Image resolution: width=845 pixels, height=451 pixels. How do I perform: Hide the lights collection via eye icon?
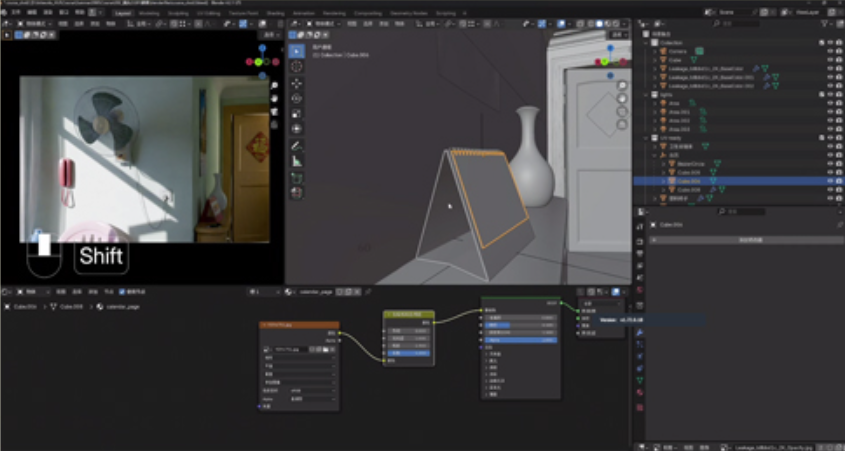click(x=830, y=94)
